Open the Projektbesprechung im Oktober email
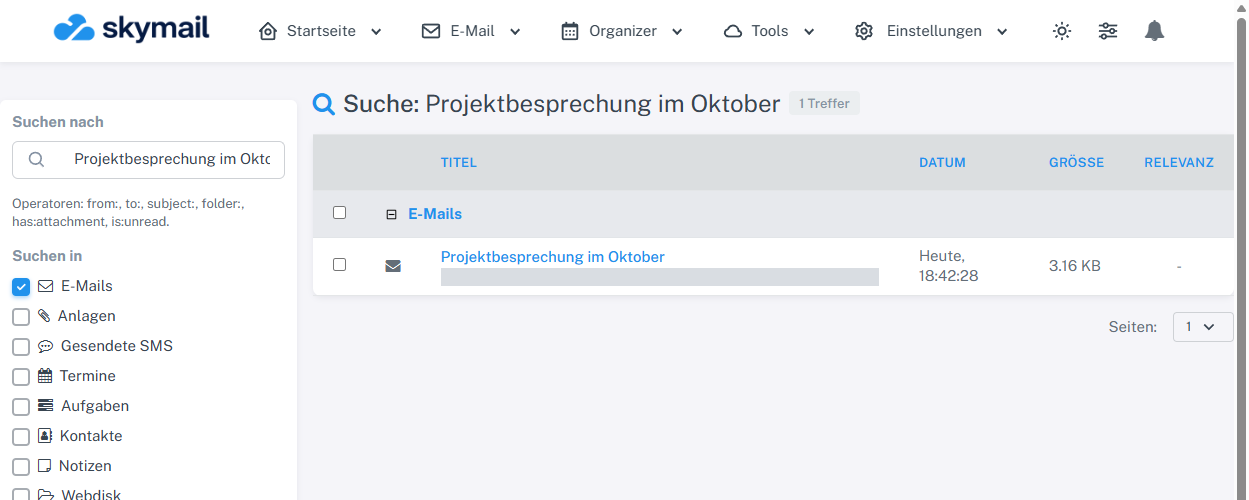This screenshot has height=500, width=1249. (x=553, y=257)
